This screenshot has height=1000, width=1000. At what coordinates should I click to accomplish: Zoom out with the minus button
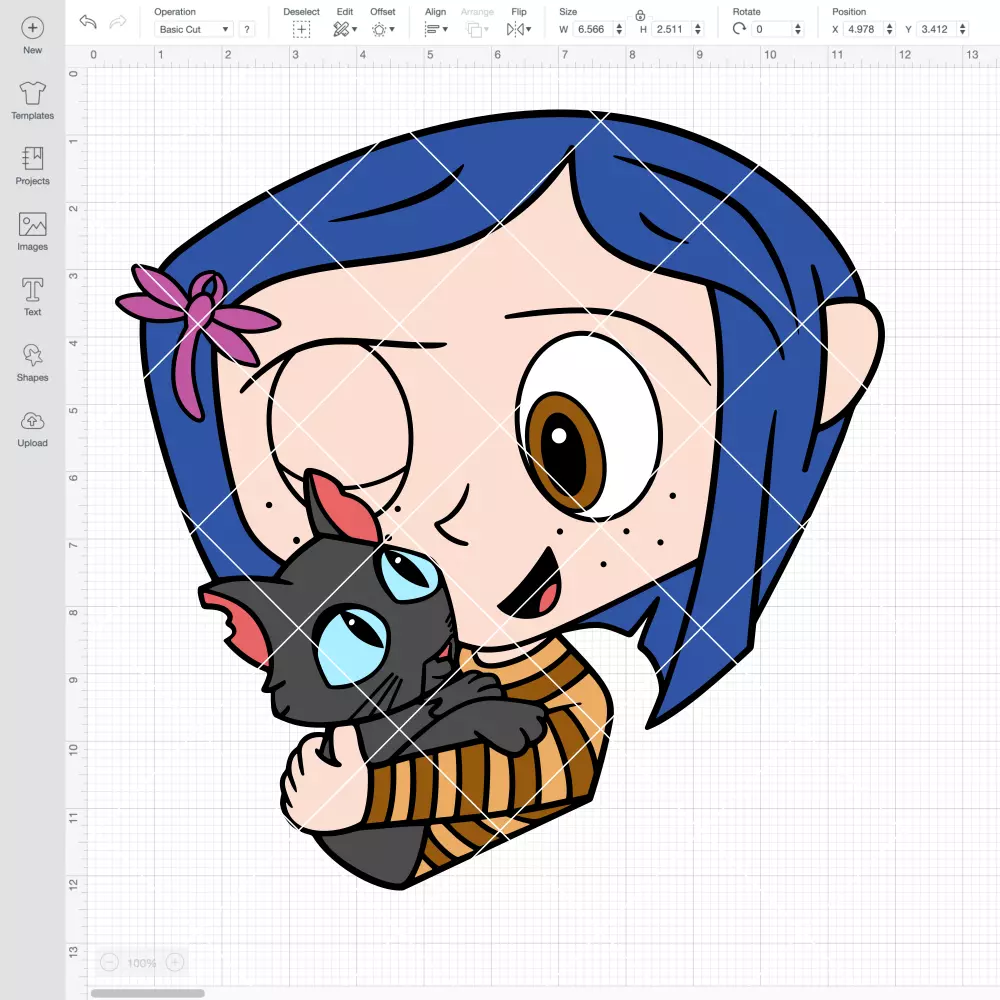coord(109,962)
